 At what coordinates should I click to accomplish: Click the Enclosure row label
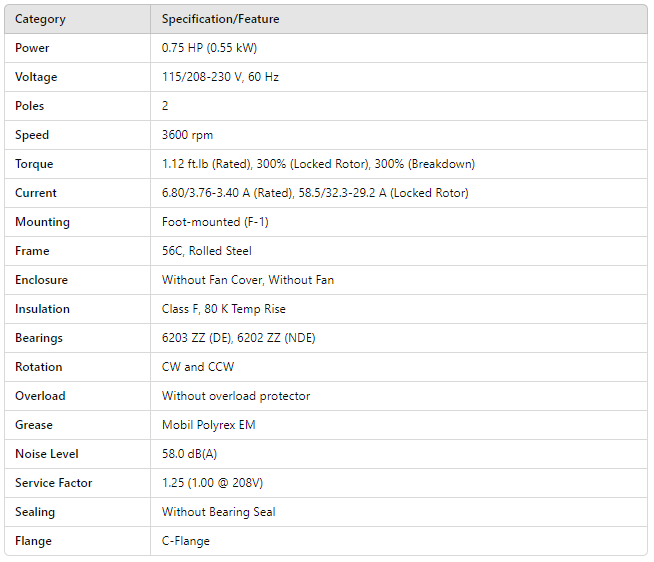coord(41,280)
